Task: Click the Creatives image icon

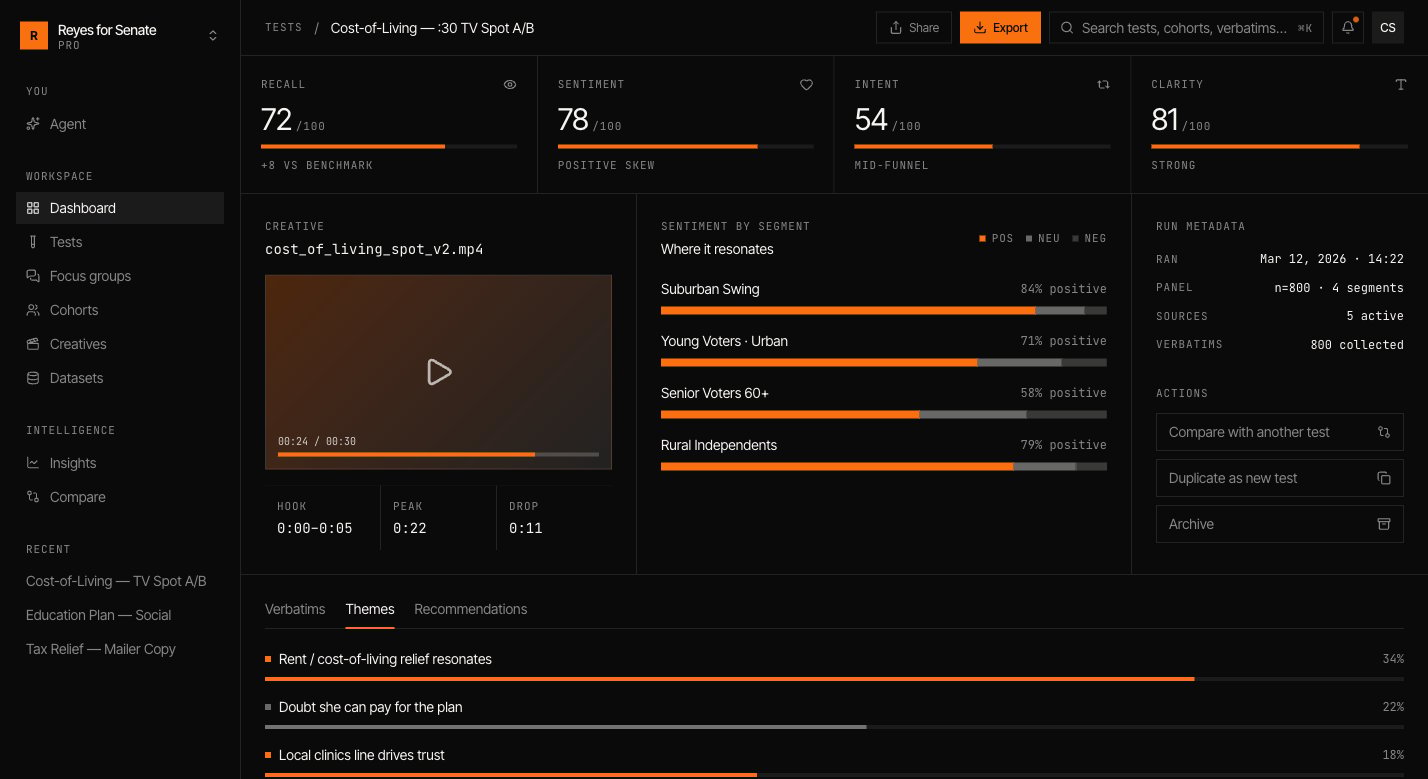Action: (33, 344)
